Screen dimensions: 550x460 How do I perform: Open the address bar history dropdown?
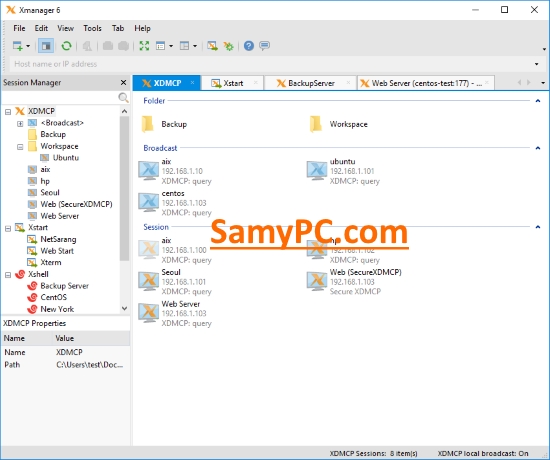[537, 64]
